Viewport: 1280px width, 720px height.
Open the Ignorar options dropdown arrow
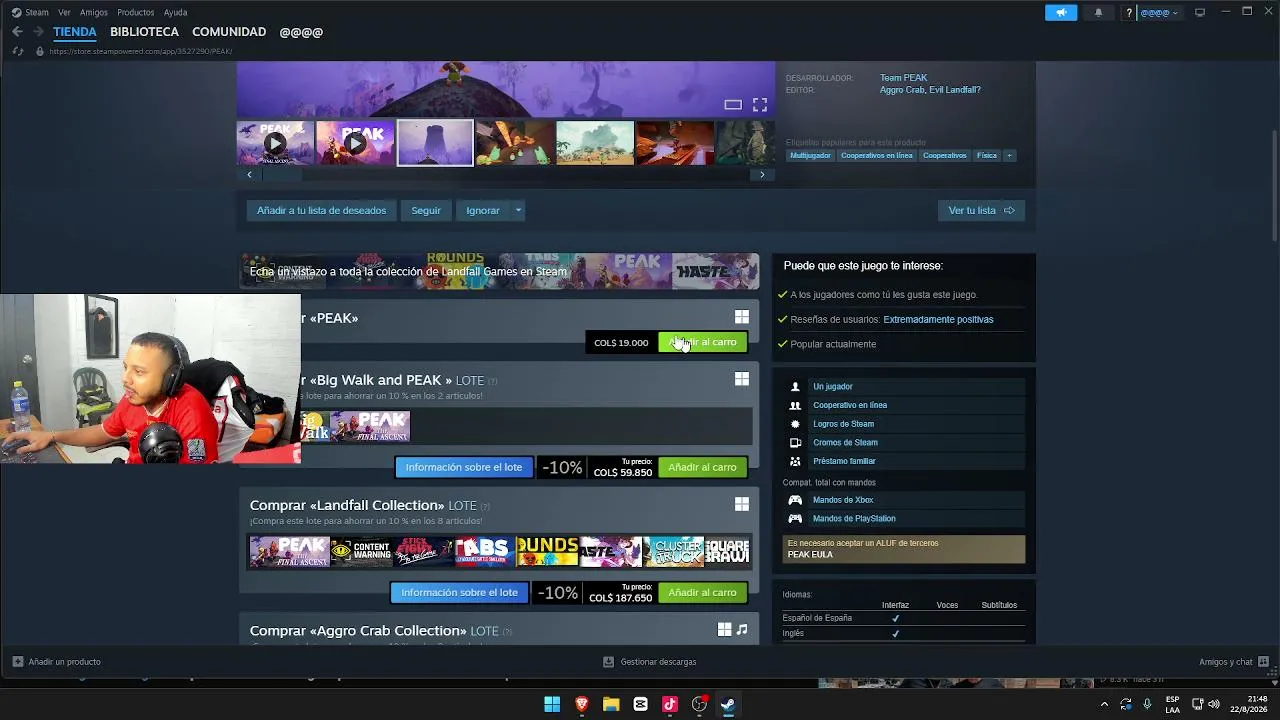coord(518,210)
